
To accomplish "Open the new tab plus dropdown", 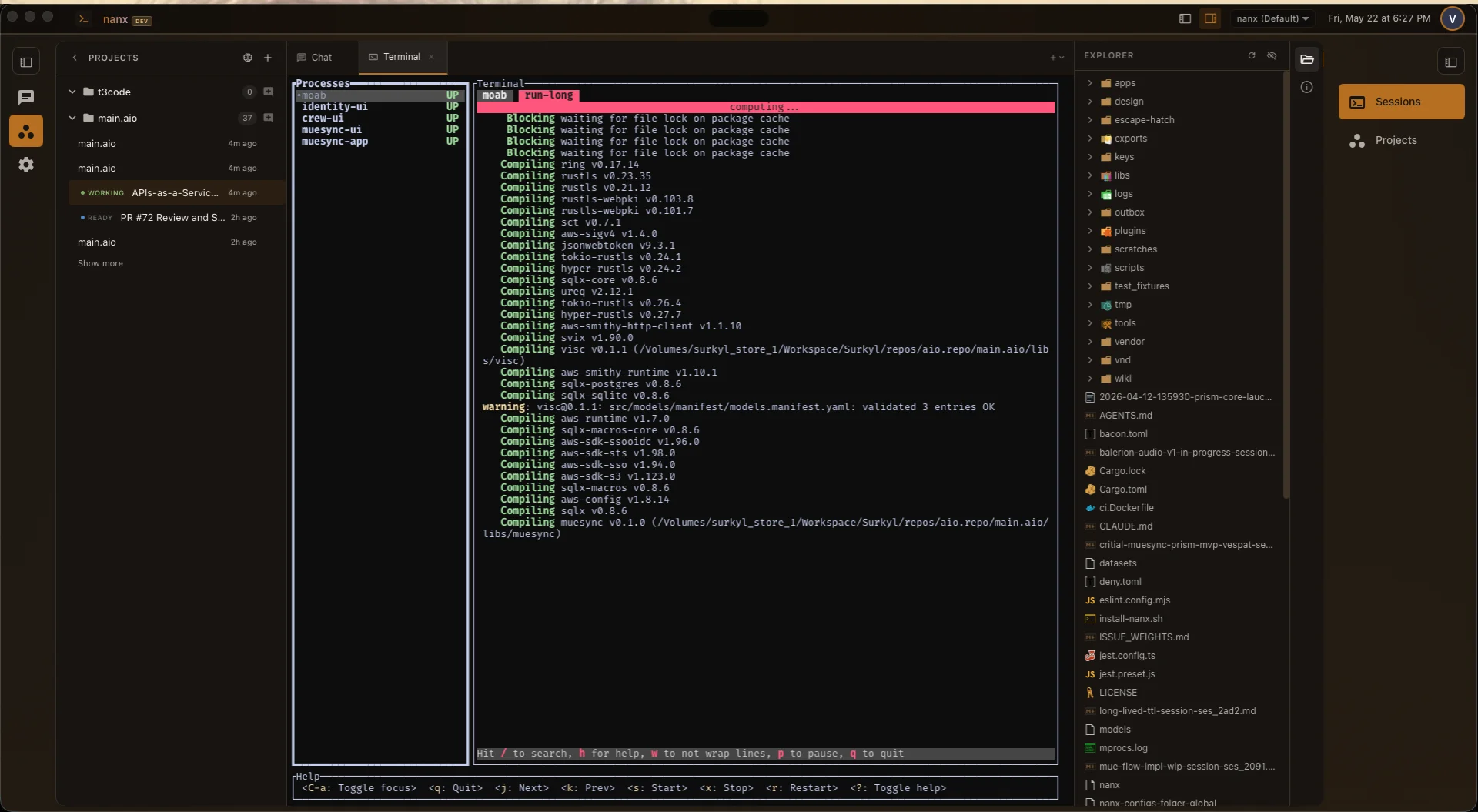I will 1058,58.
